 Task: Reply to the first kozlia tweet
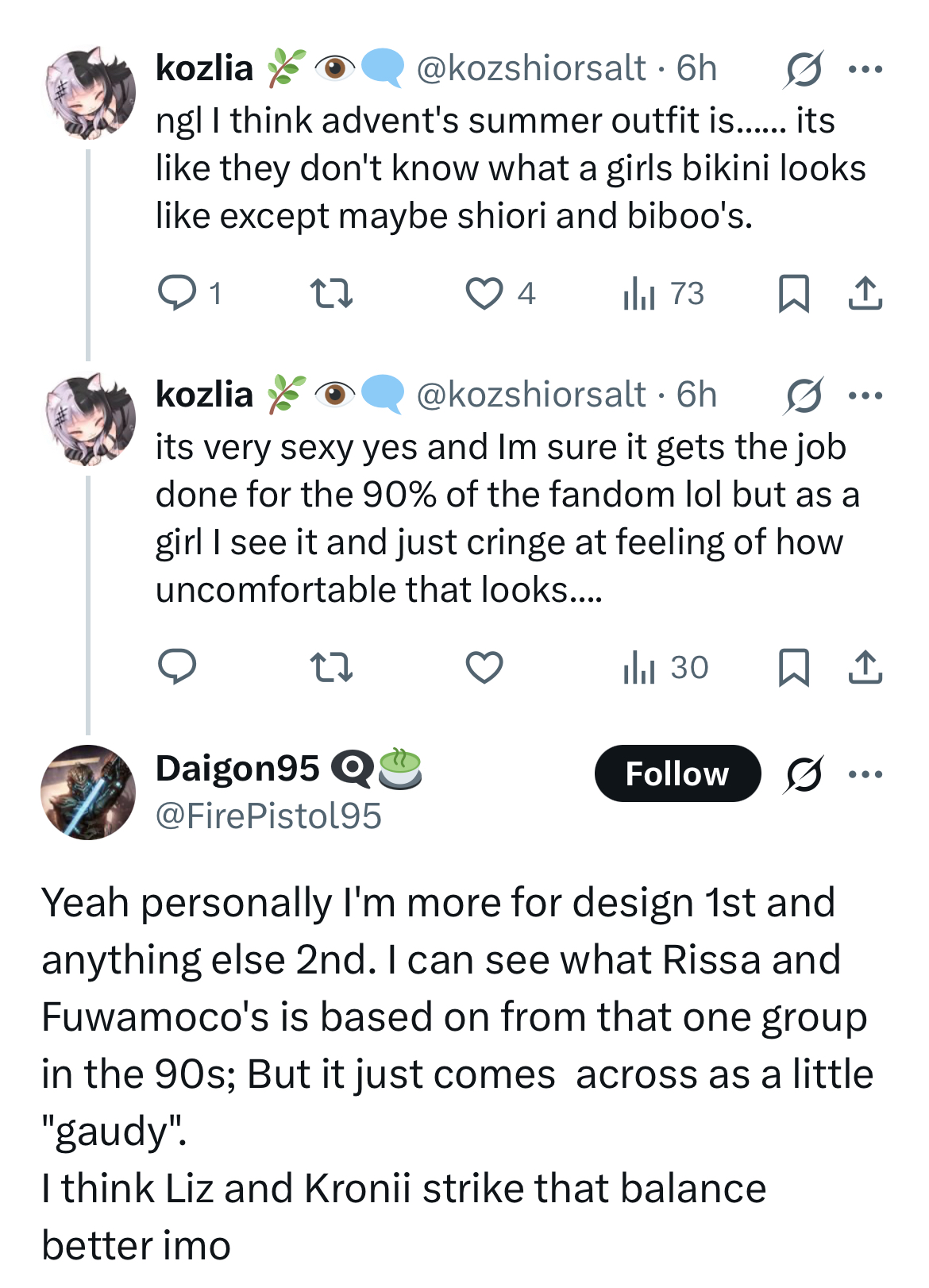click(177, 293)
